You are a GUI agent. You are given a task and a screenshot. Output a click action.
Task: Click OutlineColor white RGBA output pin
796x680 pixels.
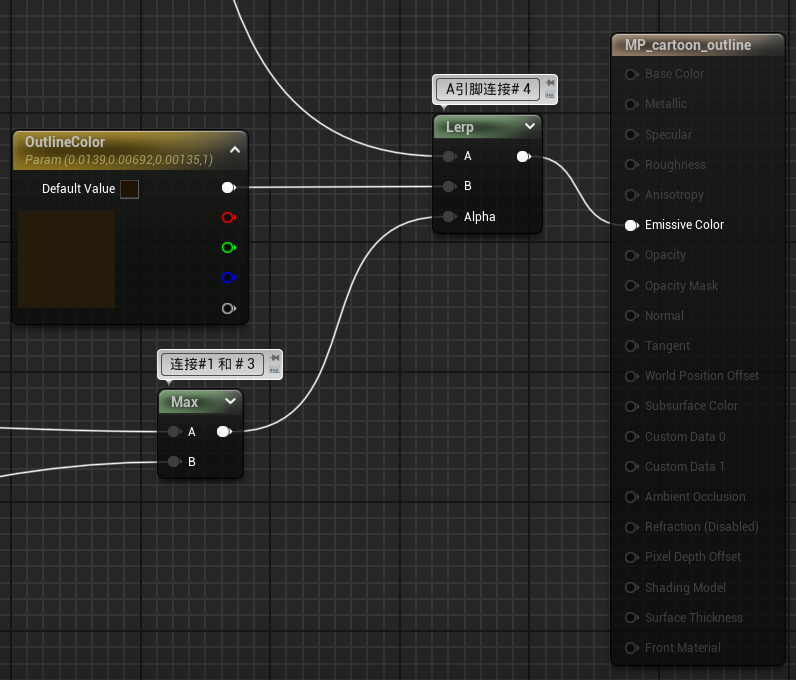coord(228,187)
